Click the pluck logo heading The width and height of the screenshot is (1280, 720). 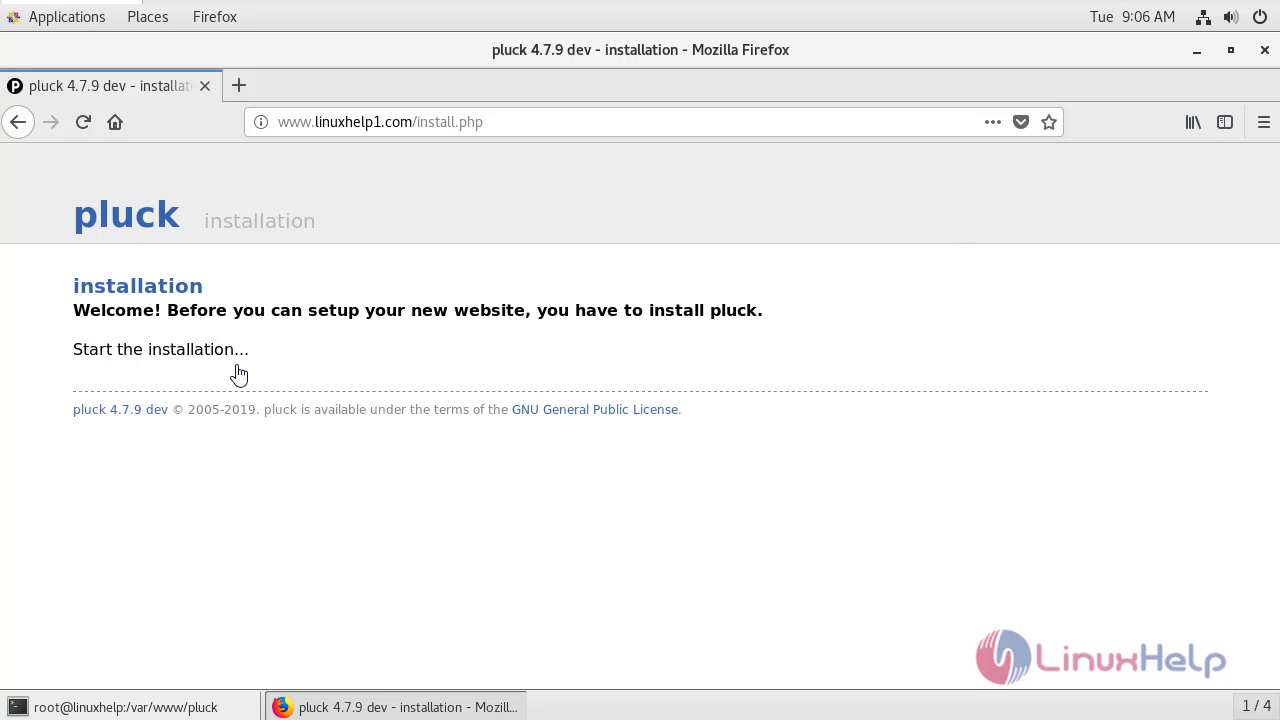click(126, 215)
